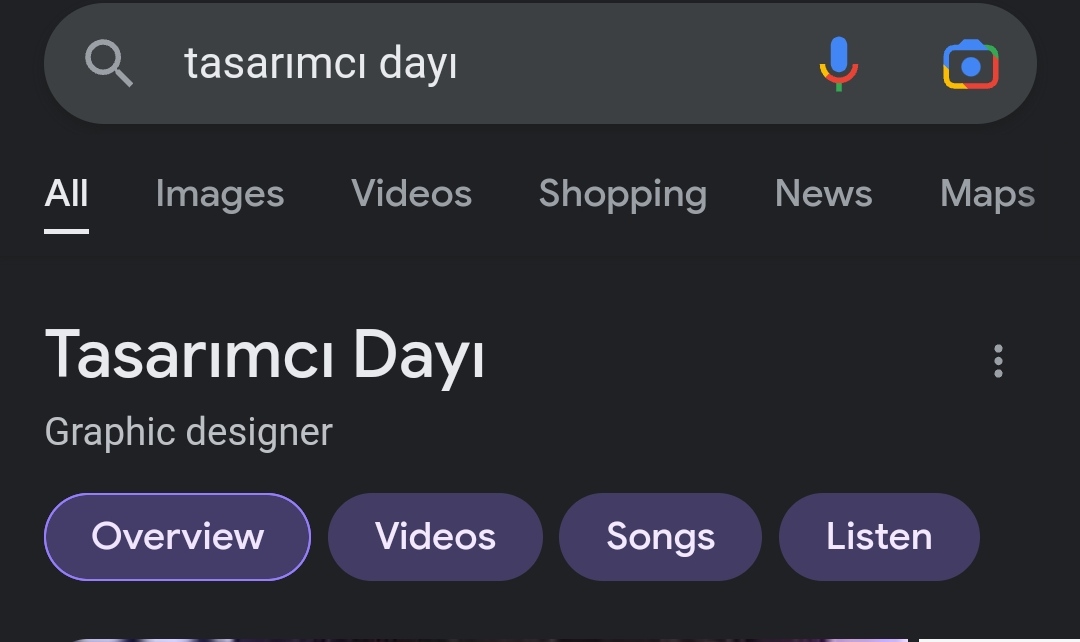Start voice search with the microphone icon
The height and width of the screenshot is (642, 1080).
(838, 64)
